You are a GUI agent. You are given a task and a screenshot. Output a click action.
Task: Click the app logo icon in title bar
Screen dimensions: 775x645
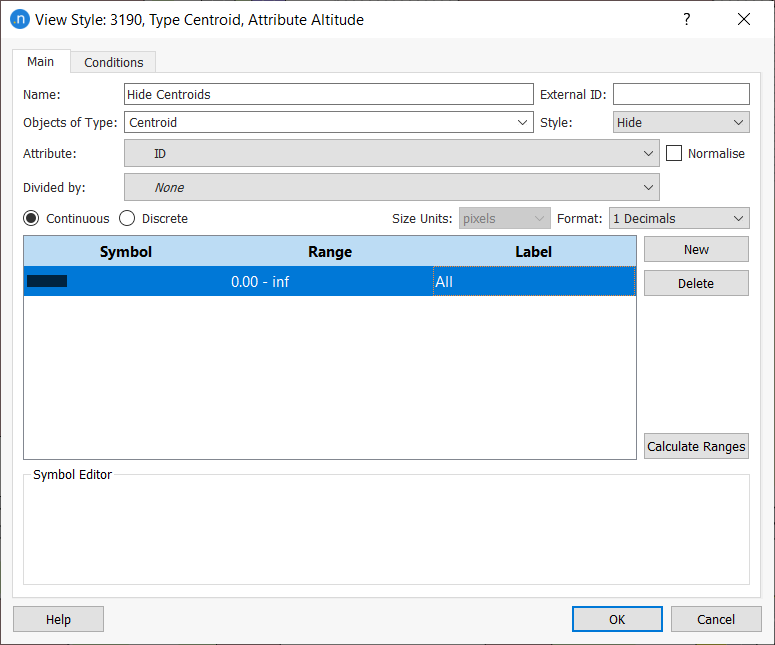[x=18, y=19]
